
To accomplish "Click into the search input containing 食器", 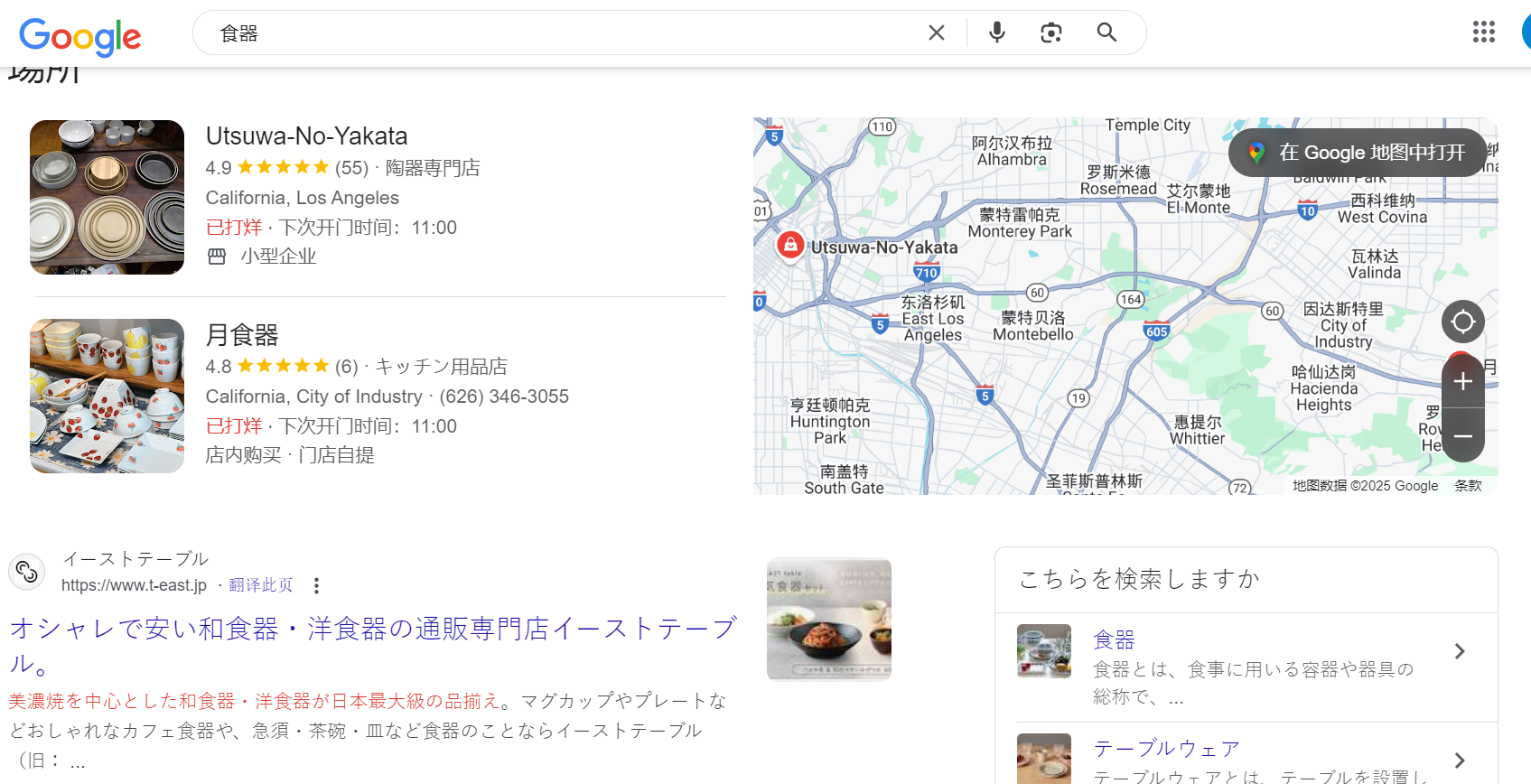I will [565, 33].
